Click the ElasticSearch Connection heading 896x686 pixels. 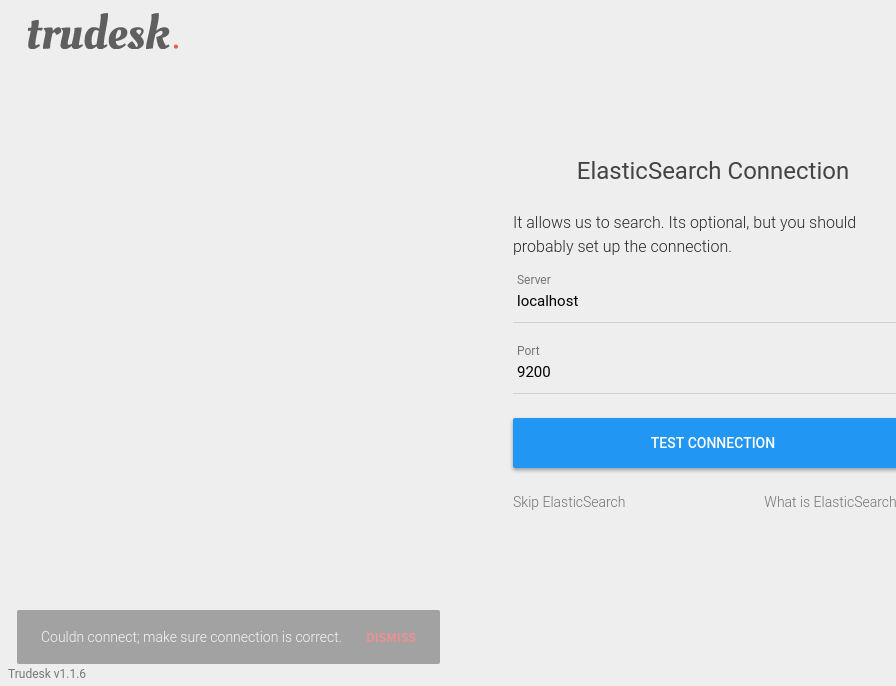click(x=712, y=171)
